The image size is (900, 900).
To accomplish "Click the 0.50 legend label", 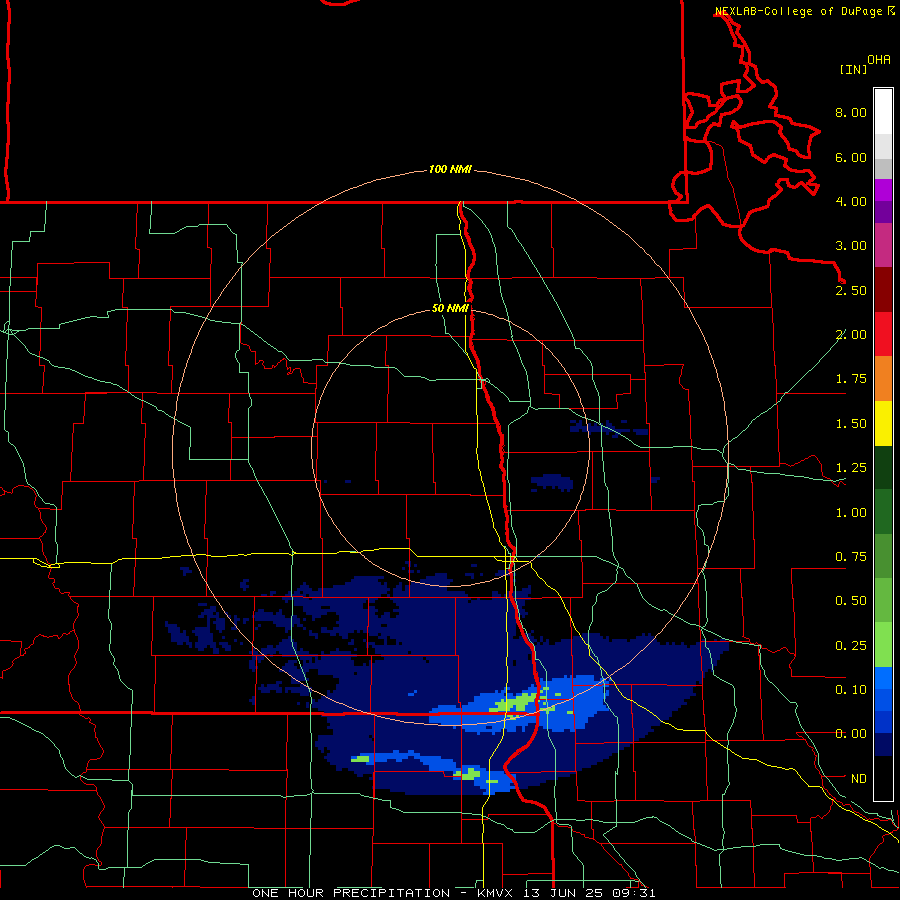I will point(851,601).
